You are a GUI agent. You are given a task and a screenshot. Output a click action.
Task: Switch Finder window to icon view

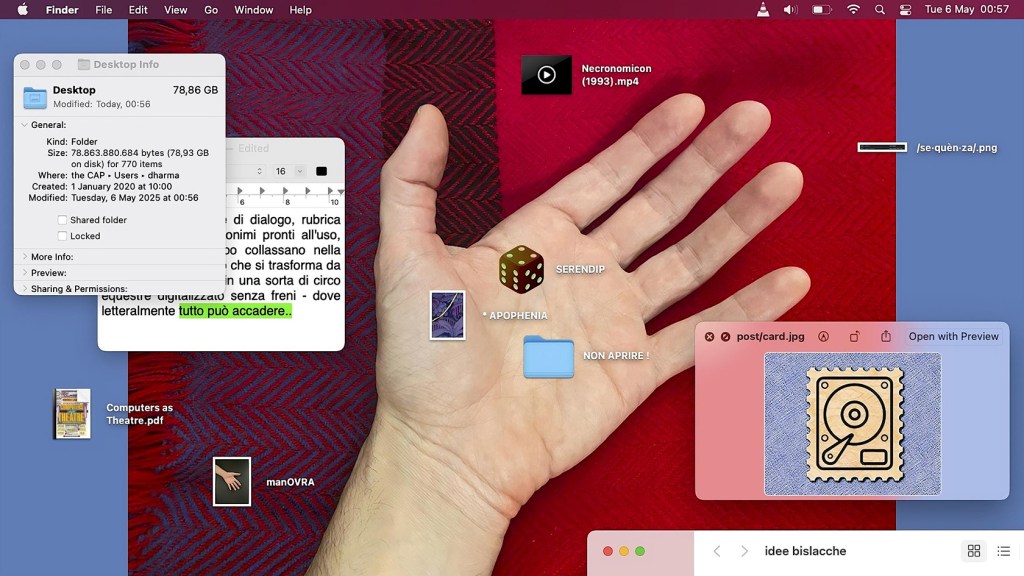(973, 551)
